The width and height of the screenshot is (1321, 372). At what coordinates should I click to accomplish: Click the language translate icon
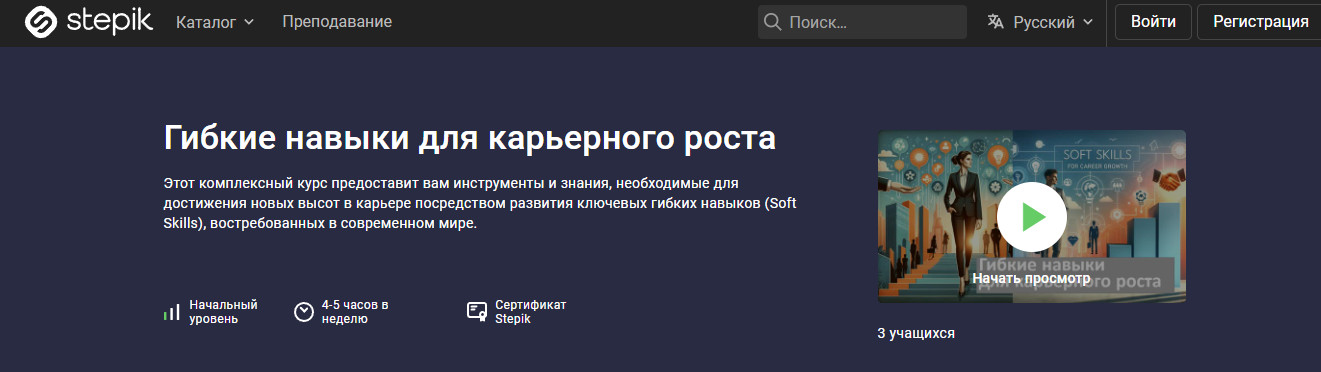995,22
